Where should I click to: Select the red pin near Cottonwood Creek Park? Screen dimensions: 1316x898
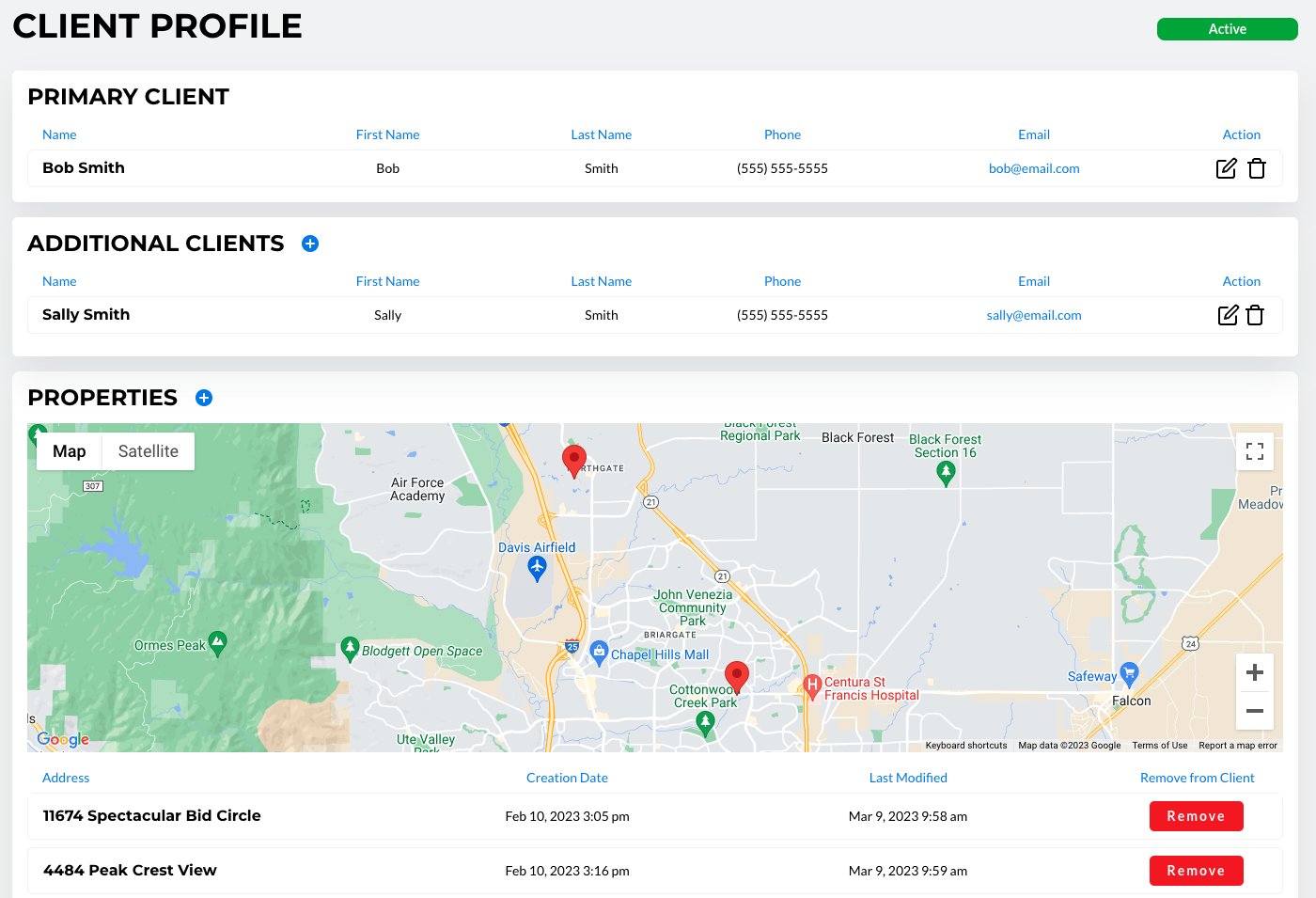click(x=737, y=676)
